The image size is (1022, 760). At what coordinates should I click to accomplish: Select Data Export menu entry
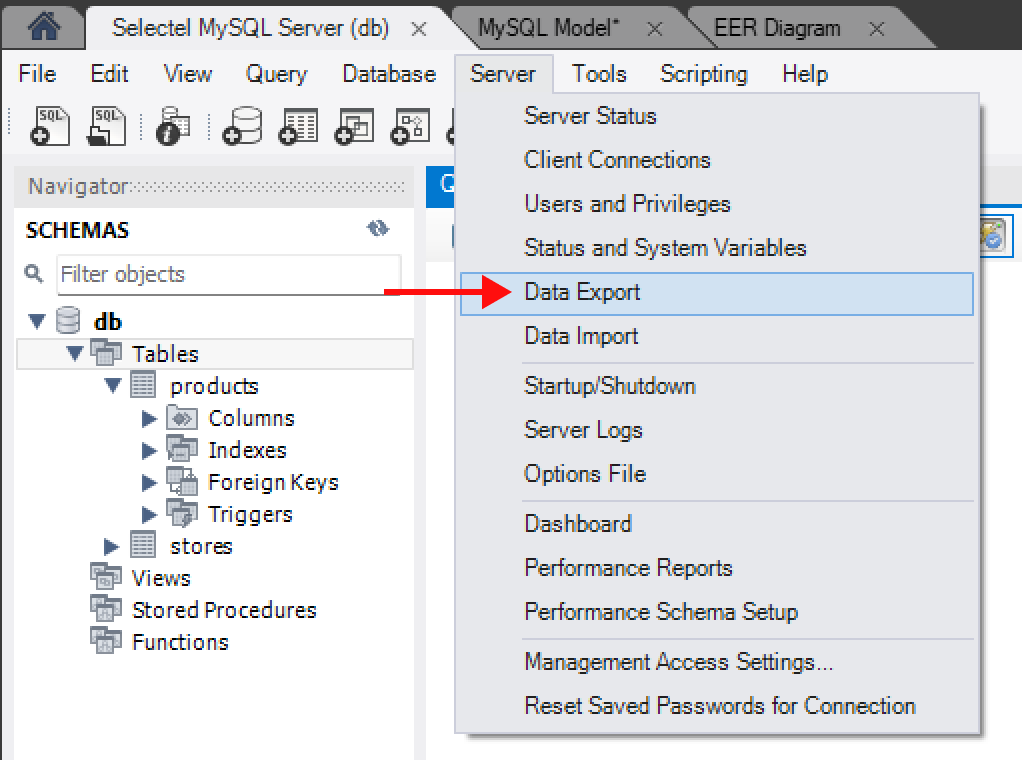click(717, 293)
